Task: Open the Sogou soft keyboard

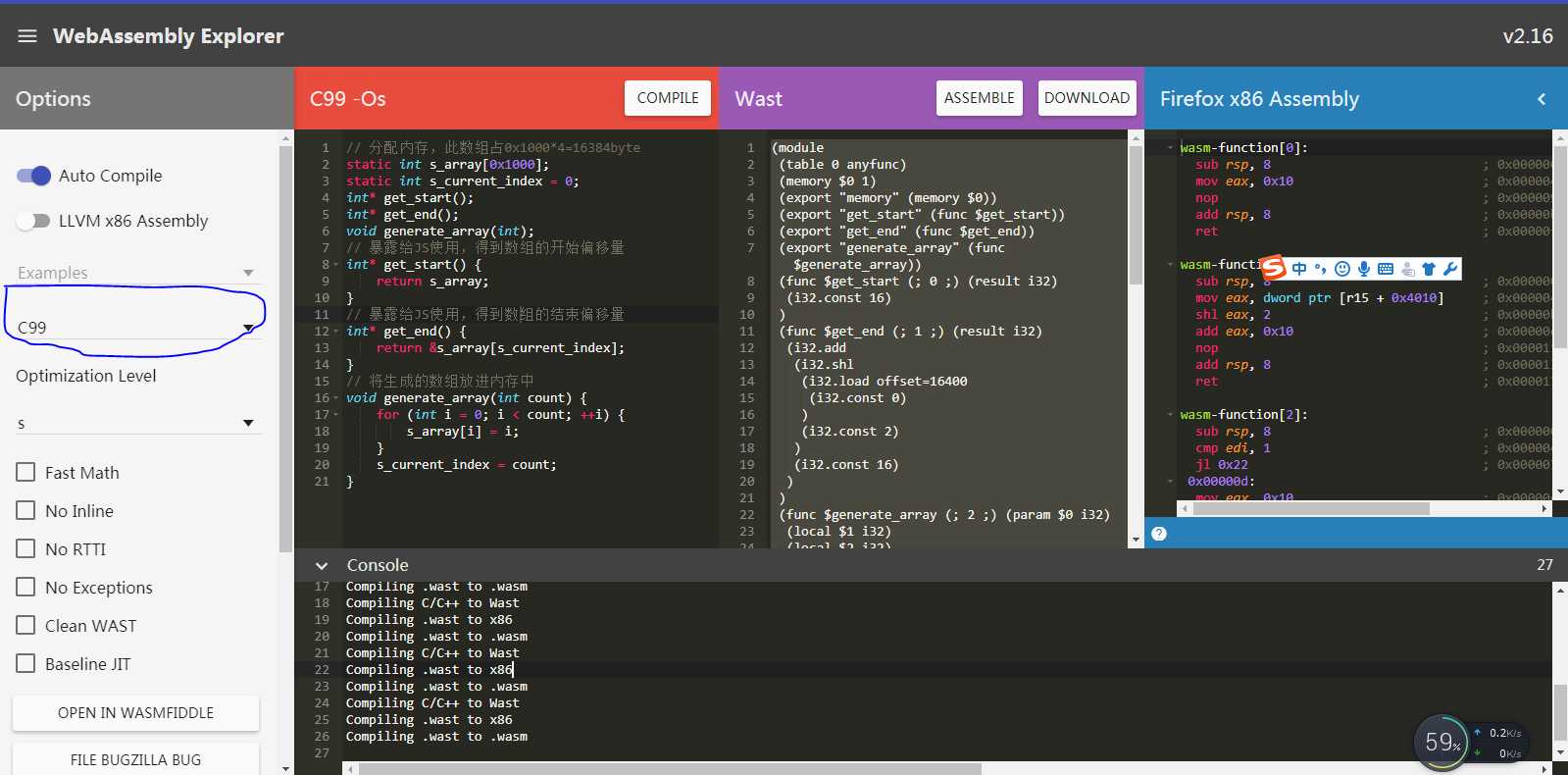Action: tap(1386, 269)
